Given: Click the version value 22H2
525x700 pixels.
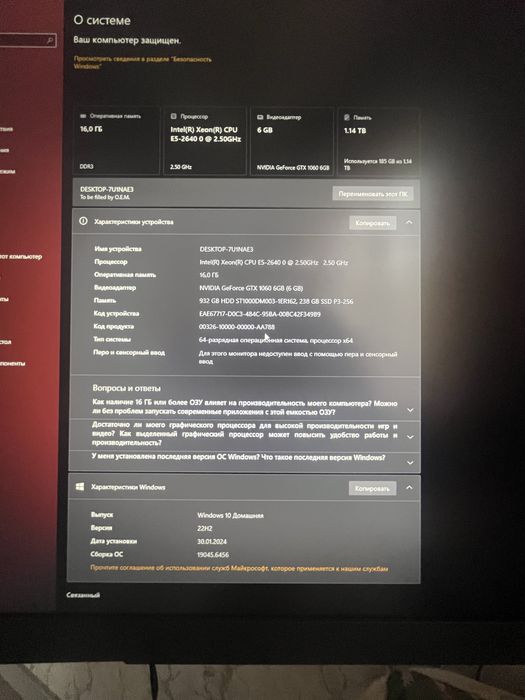Looking at the screenshot, I should [x=204, y=528].
